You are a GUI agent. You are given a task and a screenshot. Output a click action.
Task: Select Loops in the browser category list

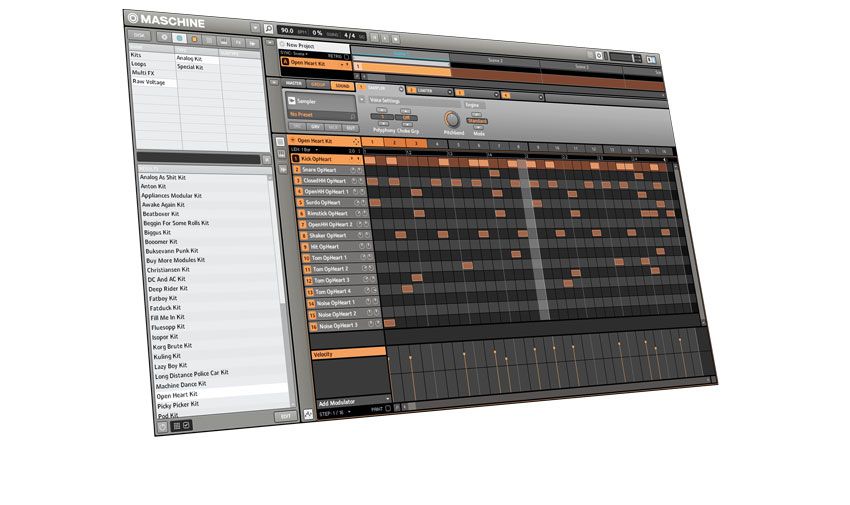tap(139, 63)
